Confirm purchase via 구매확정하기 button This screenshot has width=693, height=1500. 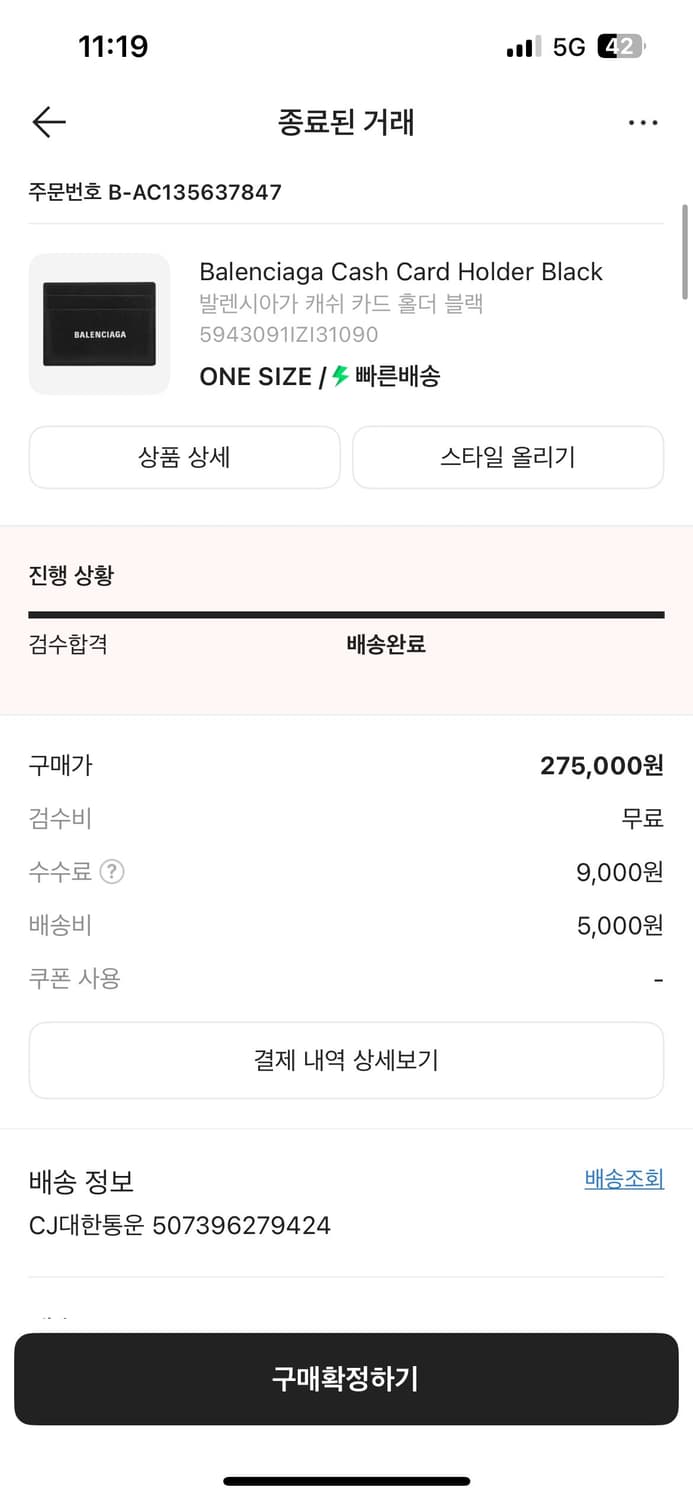point(346,1378)
